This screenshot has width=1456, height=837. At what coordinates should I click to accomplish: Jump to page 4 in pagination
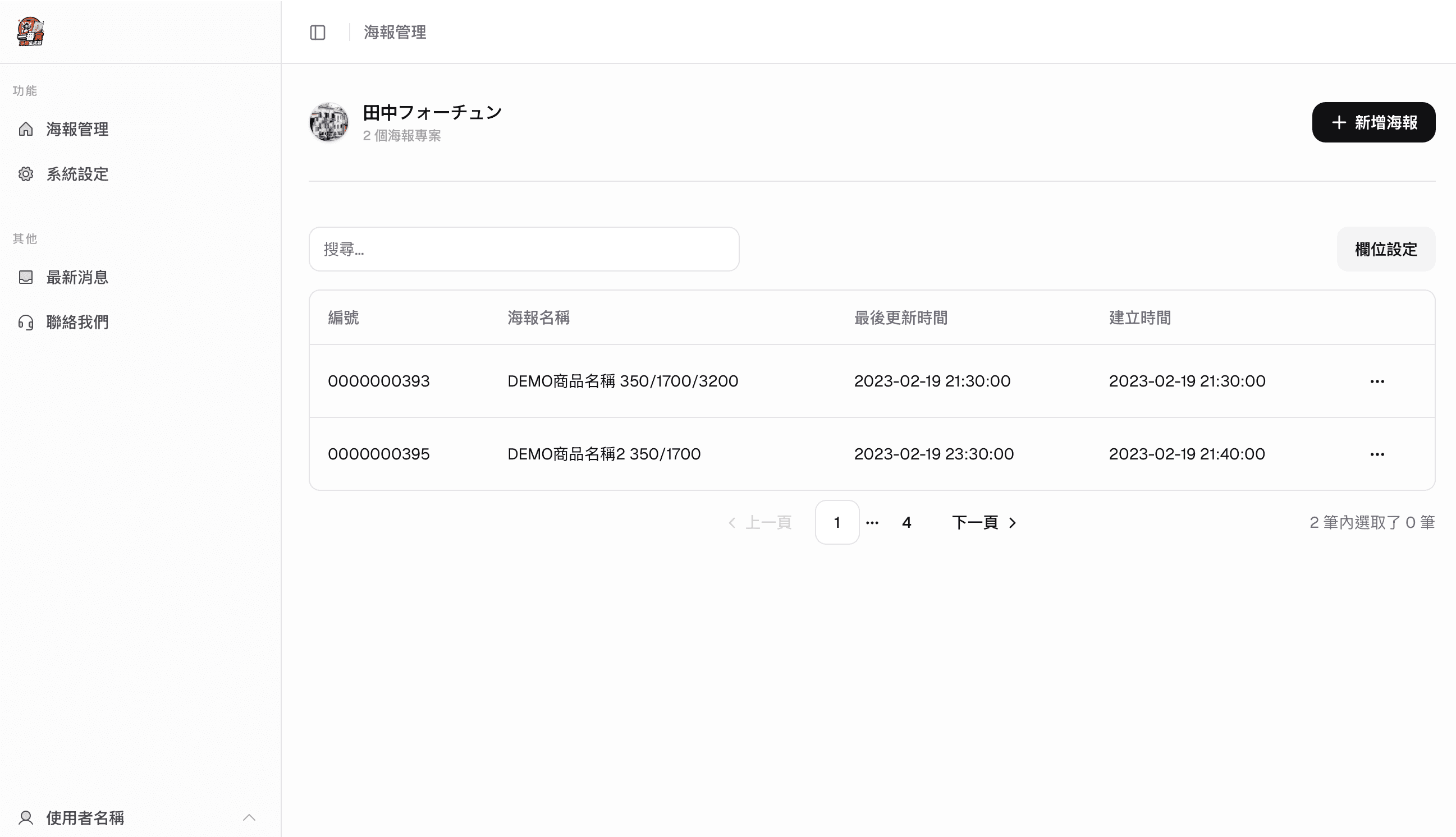[x=907, y=522]
